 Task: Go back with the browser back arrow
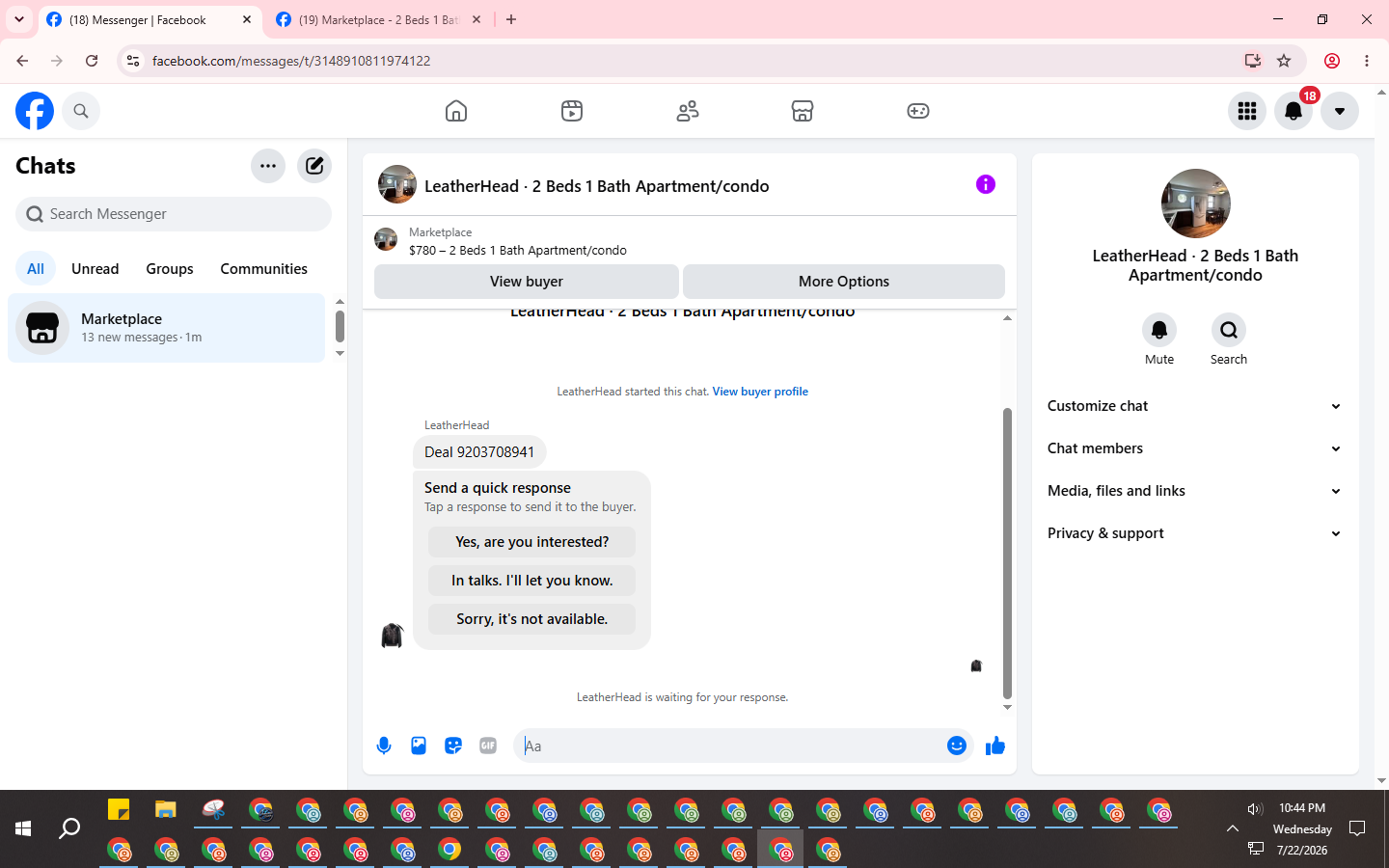(22, 61)
